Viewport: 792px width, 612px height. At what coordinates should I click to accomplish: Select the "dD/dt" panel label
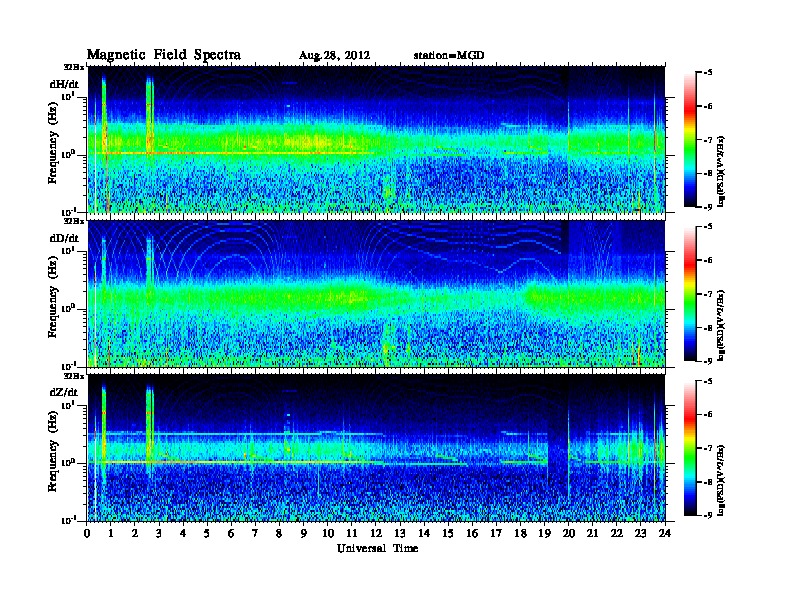point(64,238)
